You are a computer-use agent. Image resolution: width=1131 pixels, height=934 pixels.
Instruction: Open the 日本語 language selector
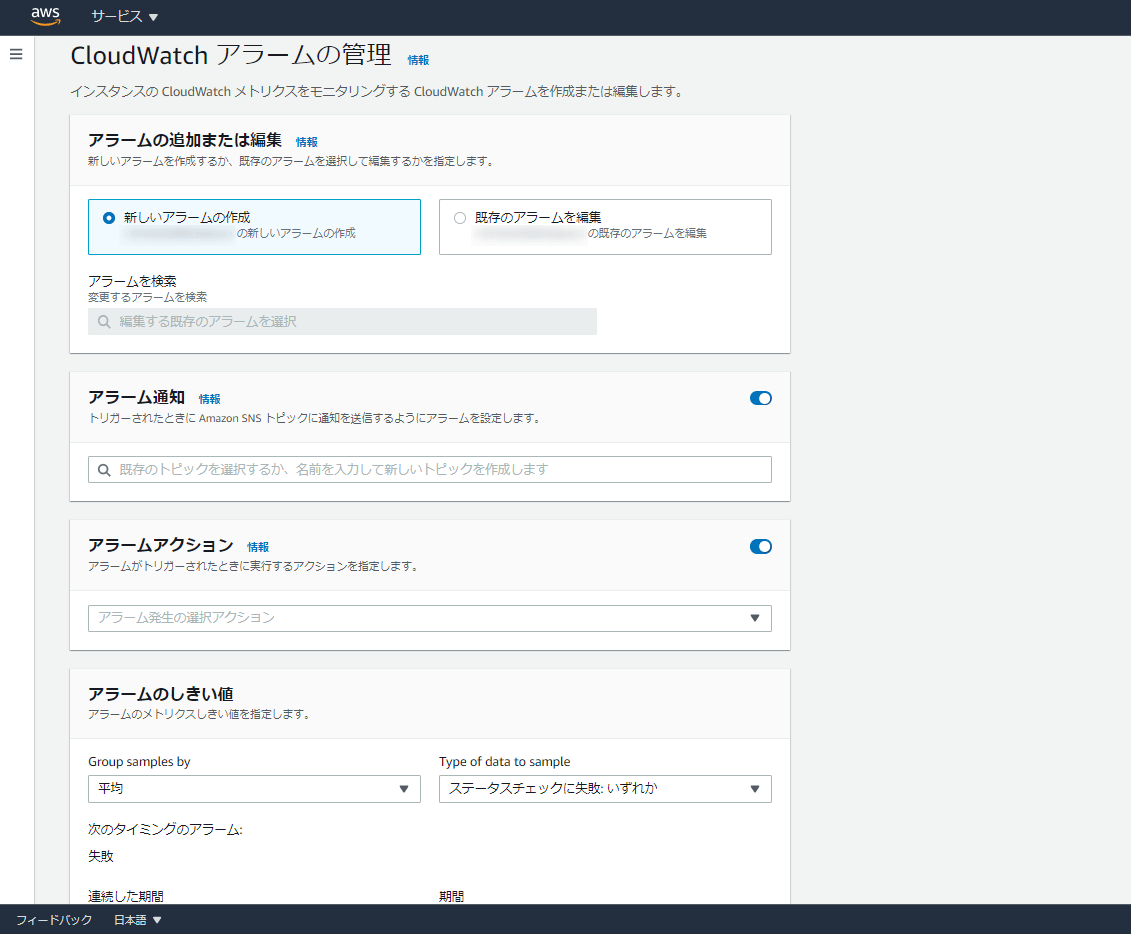tap(137, 920)
